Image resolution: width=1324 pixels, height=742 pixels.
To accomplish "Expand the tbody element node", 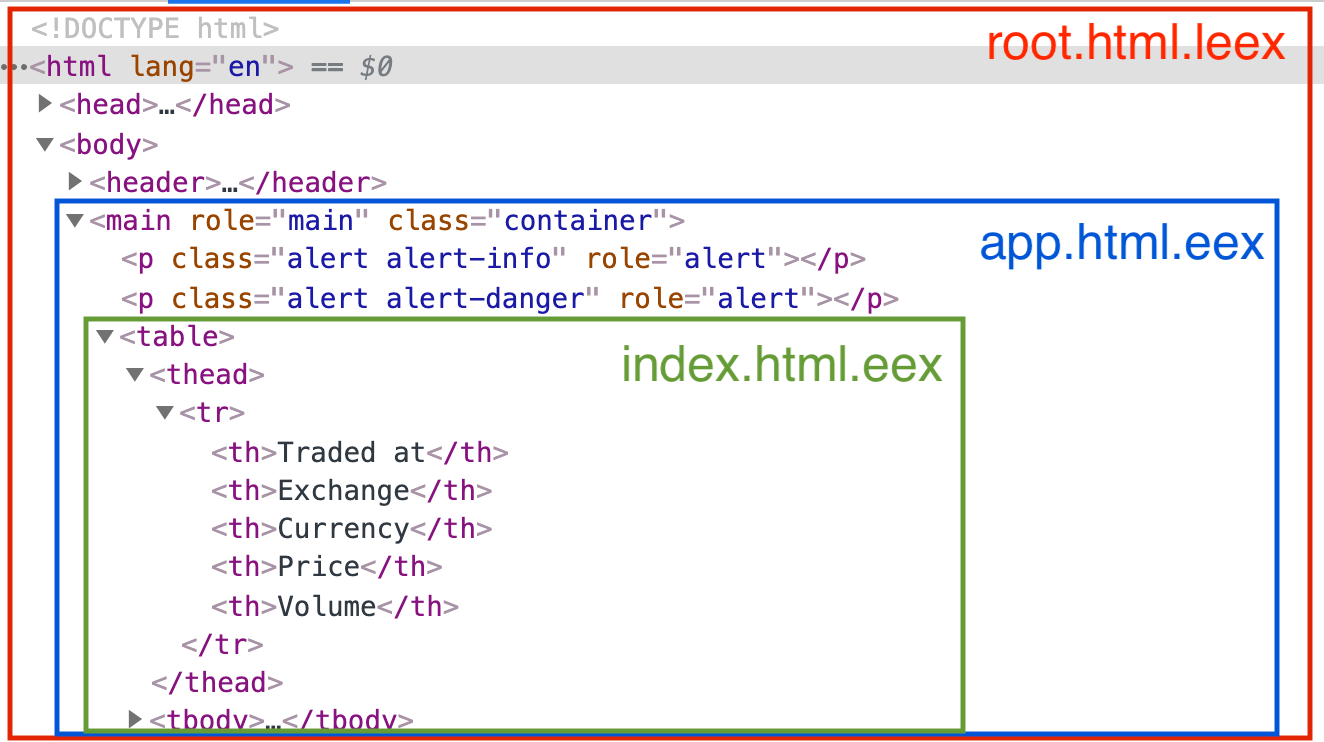I will click(x=135, y=718).
